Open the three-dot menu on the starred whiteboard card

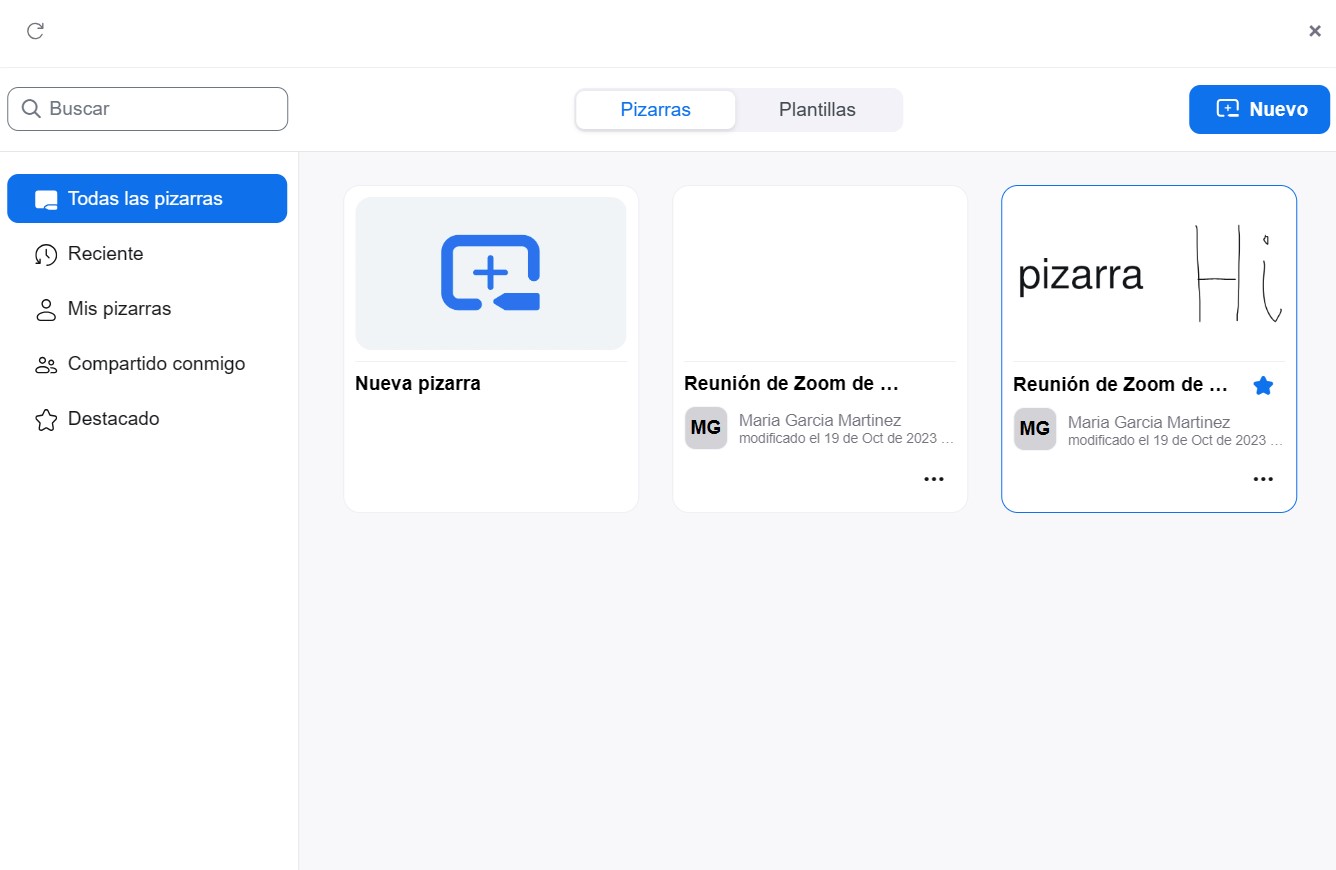point(1262,479)
